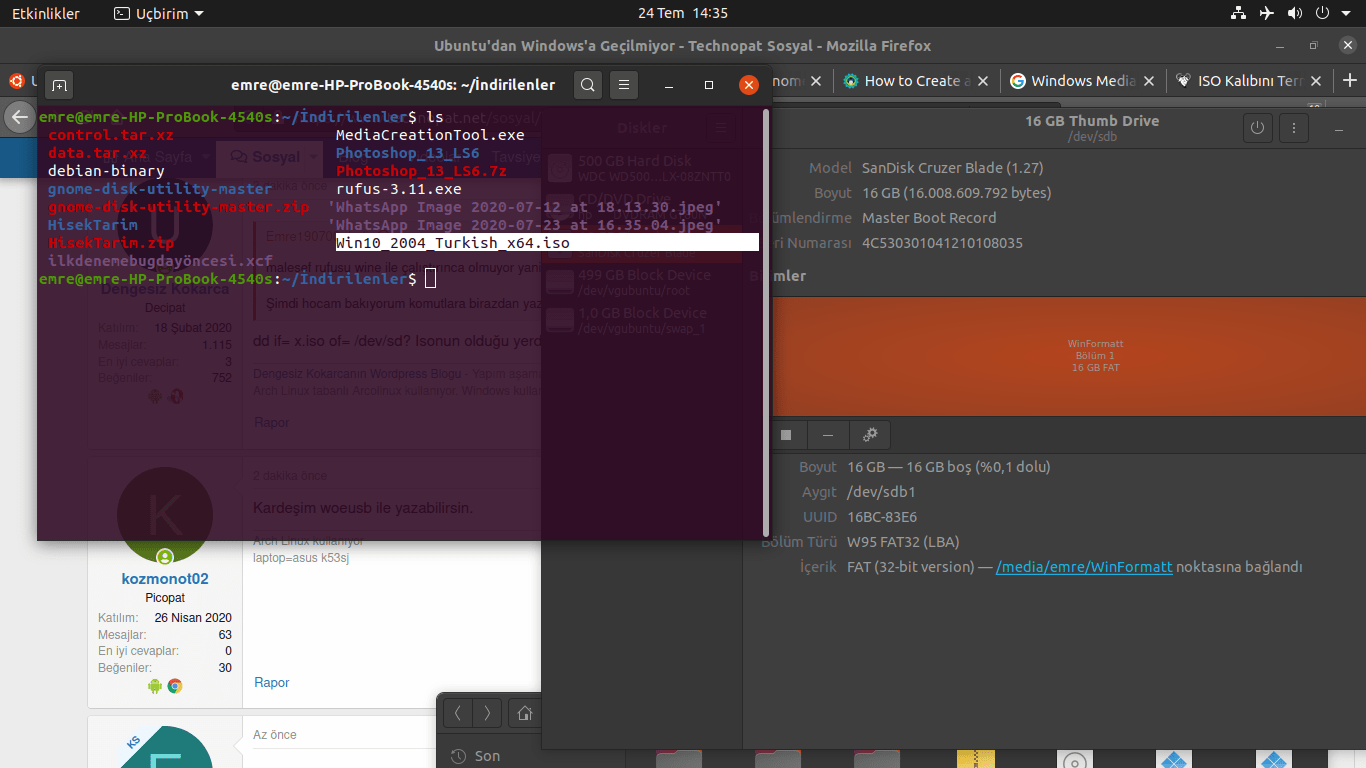Select 'Son' recent files in Files sidebar
This screenshot has height=768, width=1366.
pos(487,756)
